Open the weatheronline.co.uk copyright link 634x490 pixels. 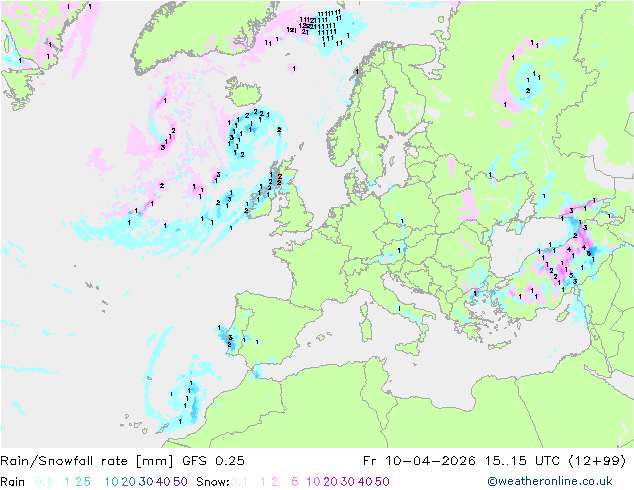(550, 481)
